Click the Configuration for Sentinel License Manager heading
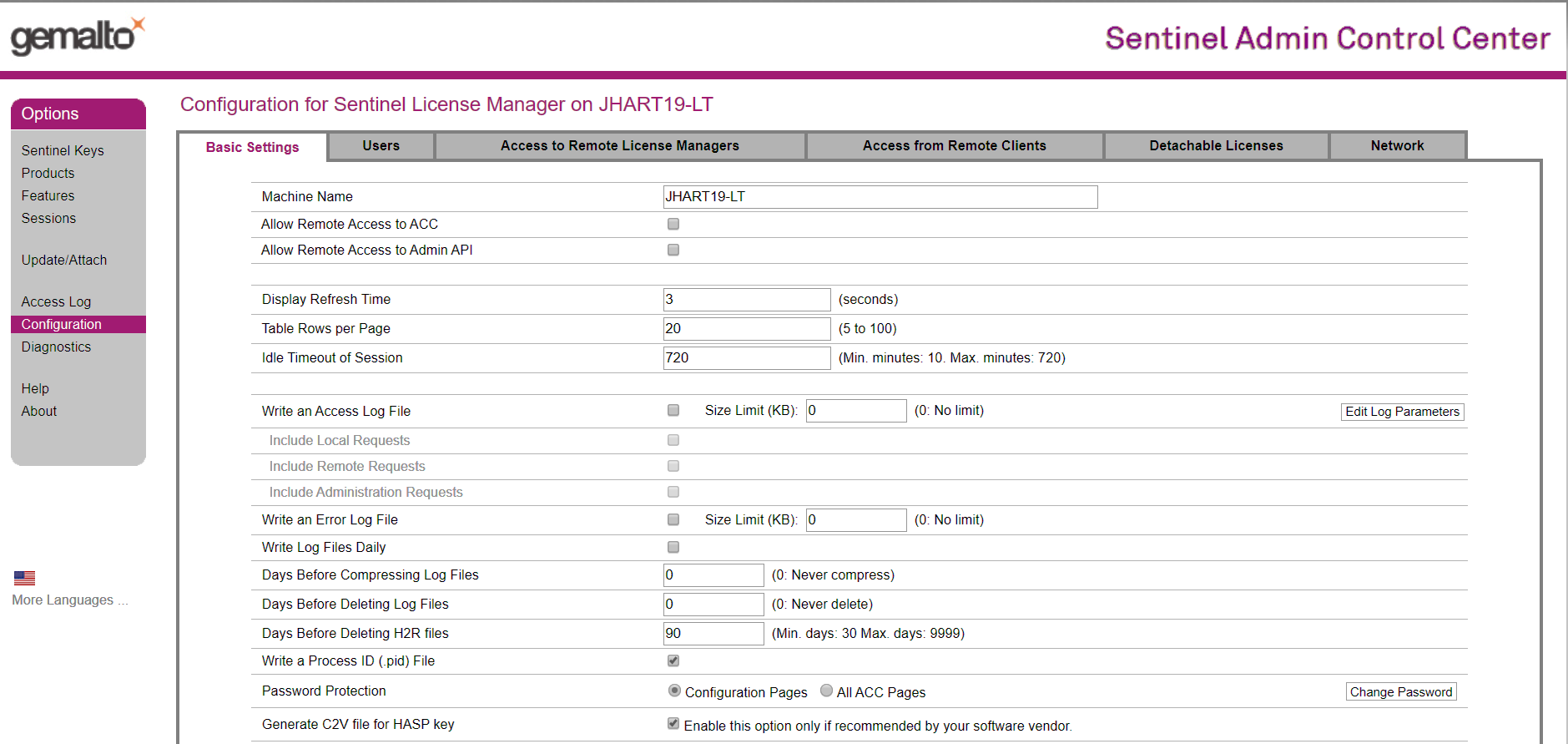The height and width of the screenshot is (744, 1568). tap(446, 104)
